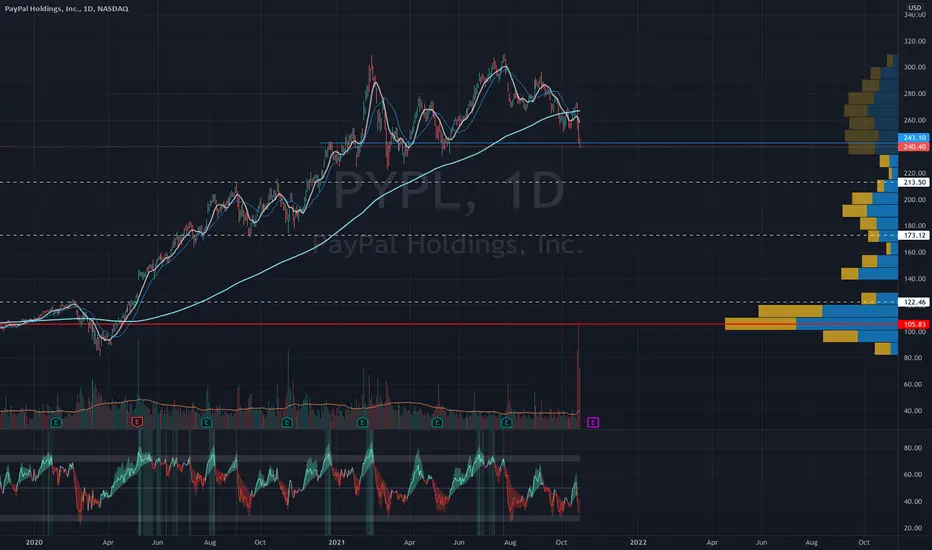Open the green earnings marker near November 2020

click(x=286, y=422)
